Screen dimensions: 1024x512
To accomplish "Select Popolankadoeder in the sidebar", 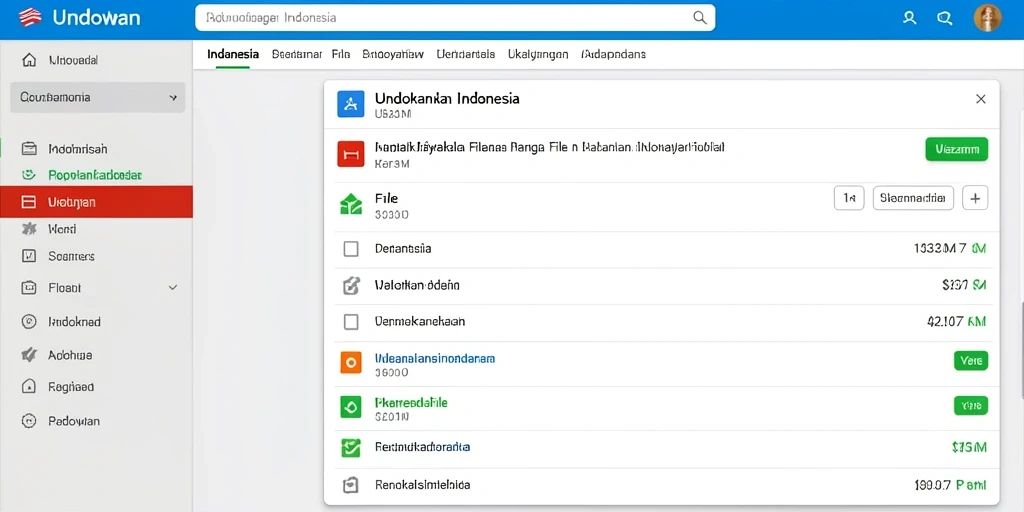I will (x=95, y=175).
